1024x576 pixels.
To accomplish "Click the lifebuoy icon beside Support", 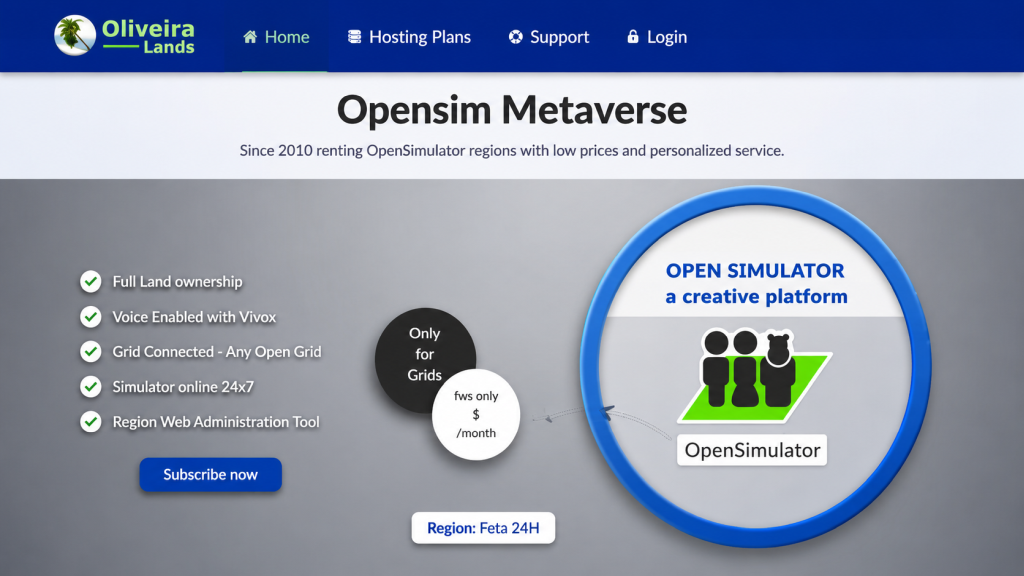I will [516, 37].
